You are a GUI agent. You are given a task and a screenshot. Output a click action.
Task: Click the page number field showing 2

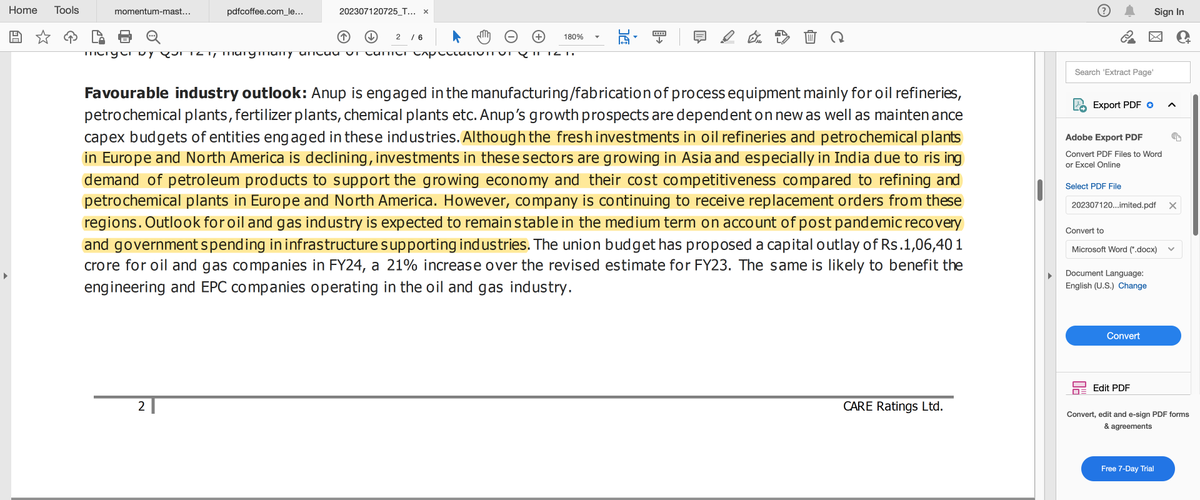pos(398,37)
